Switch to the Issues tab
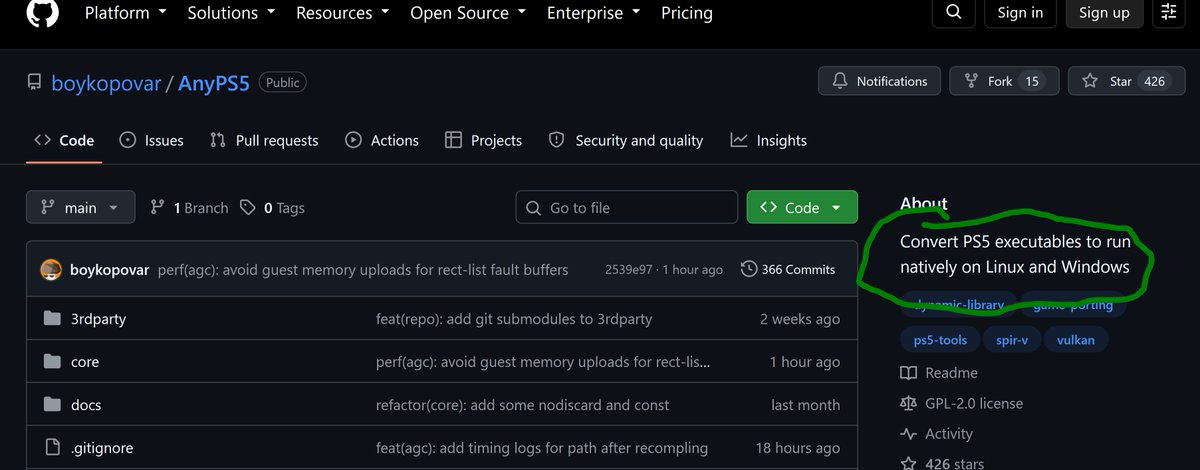1200x470 pixels. (x=151, y=140)
